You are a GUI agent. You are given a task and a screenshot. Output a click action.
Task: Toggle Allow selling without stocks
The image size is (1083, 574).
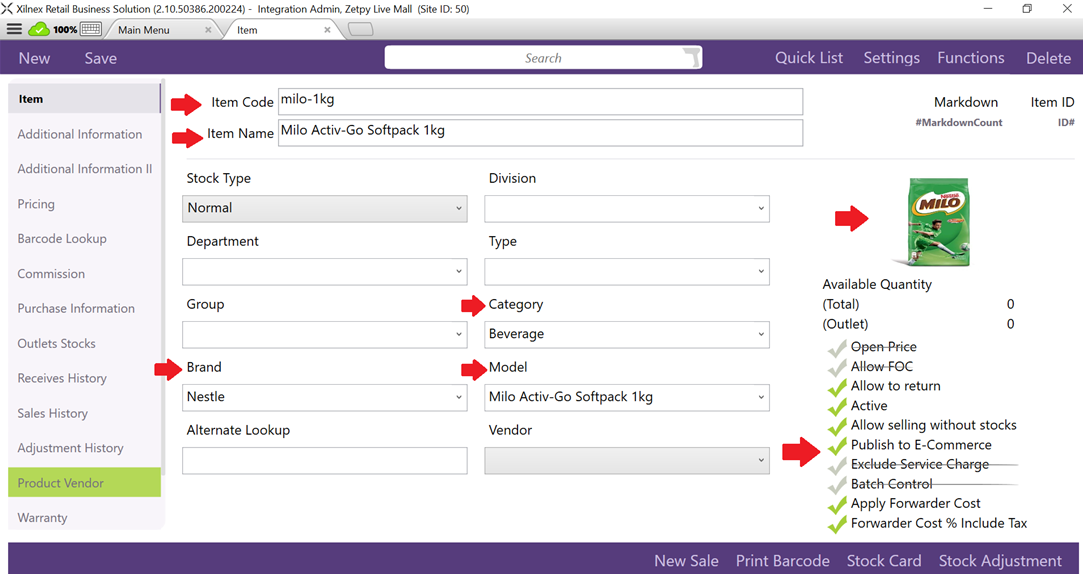[837, 425]
